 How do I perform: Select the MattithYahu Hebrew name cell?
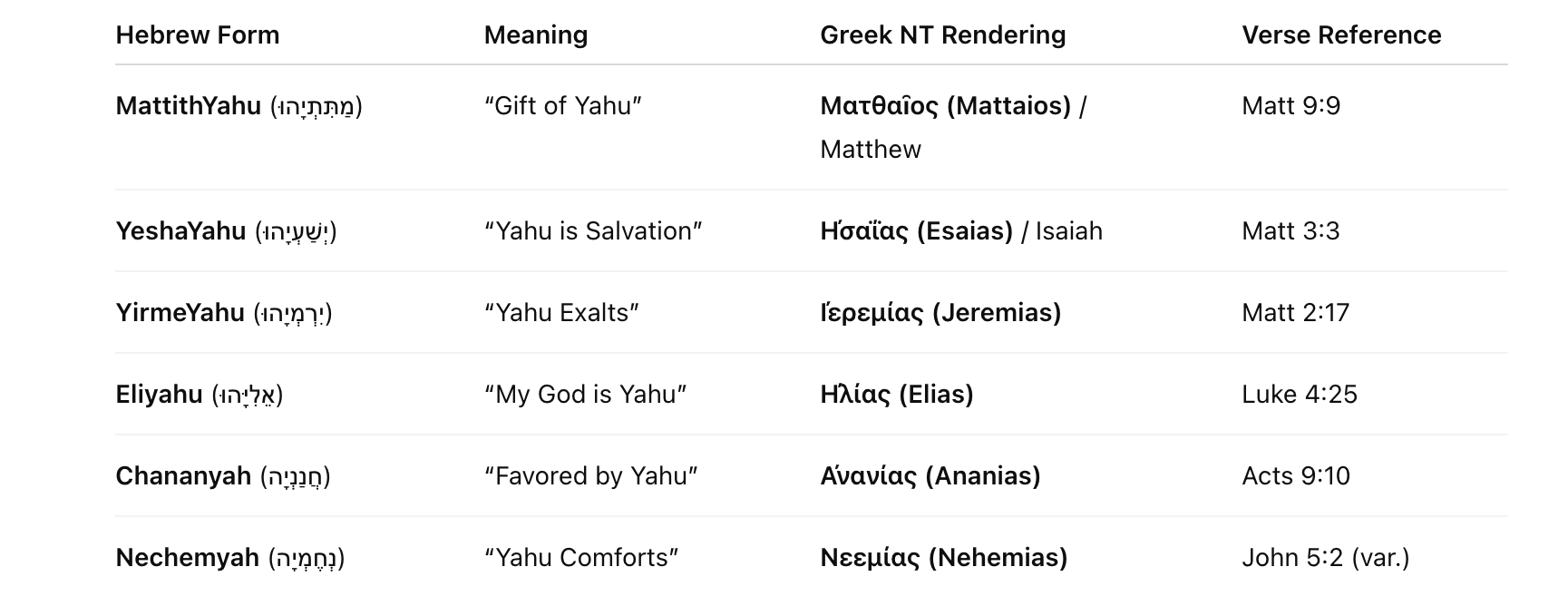[239, 106]
